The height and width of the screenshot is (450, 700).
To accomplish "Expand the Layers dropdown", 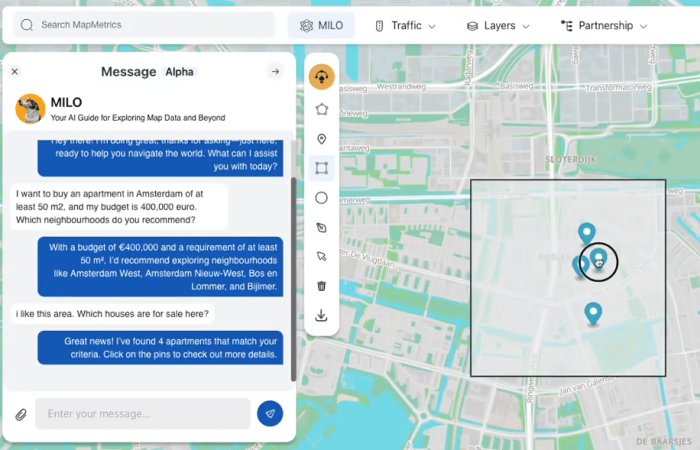I will (x=498, y=26).
